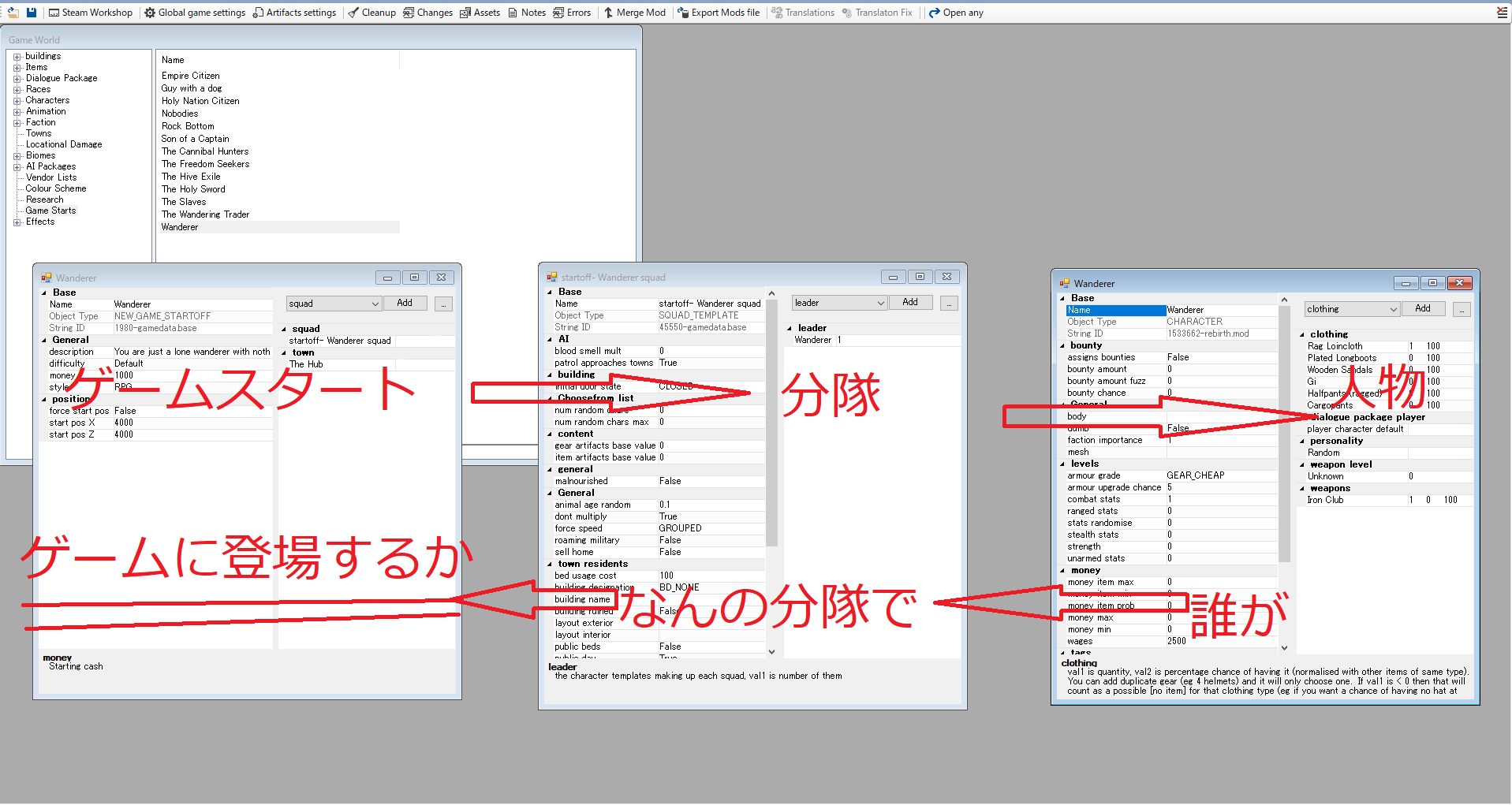Collapse the weapons group in character window
The height and width of the screenshot is (805, 1512).
1302,488
